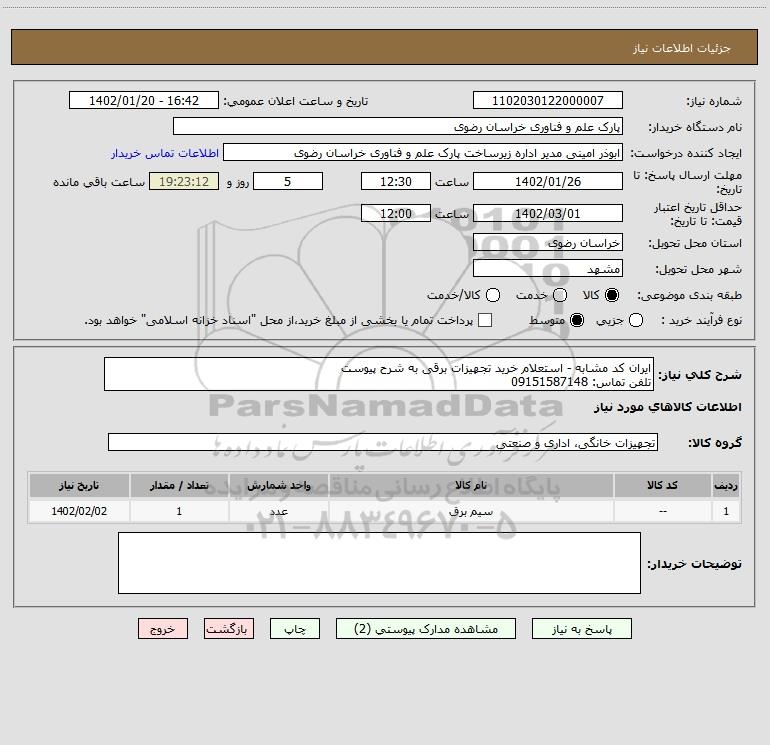Choose the جزیی purchase type radio

[x=636, y=320]
